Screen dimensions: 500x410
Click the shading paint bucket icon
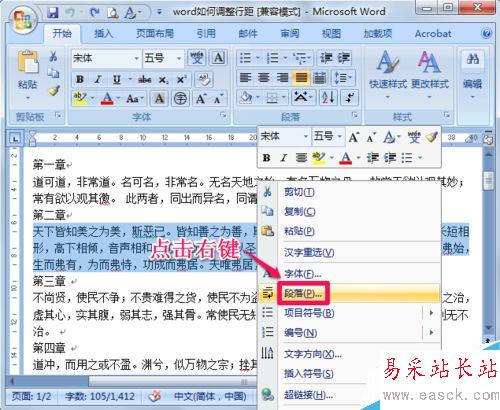pyautogui.click(x=246, y=98)
